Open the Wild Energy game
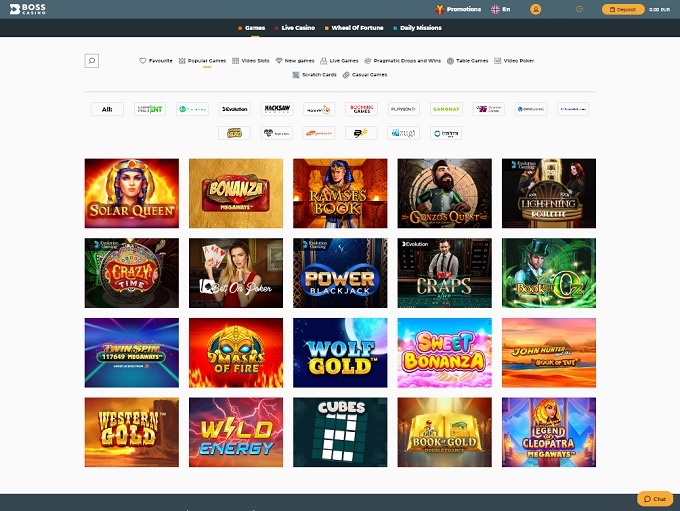The width and height of the screenshot is (680, 511). (236, 432)
